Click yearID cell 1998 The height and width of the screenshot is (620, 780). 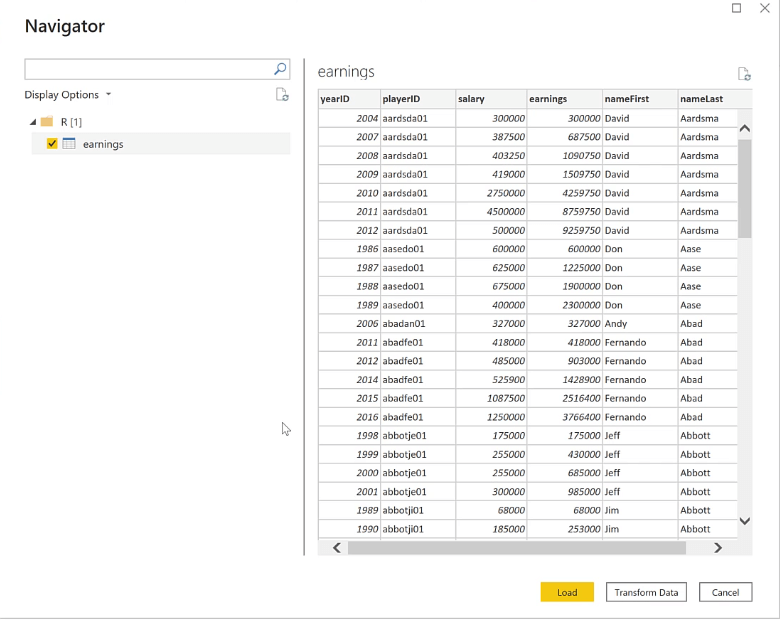point(349,435)
